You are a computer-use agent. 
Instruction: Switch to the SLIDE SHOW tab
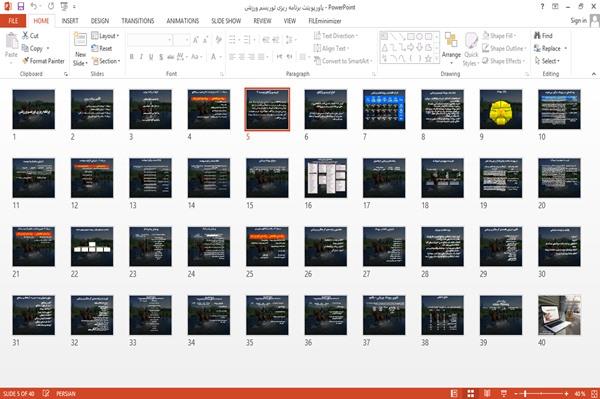(226, 21)
